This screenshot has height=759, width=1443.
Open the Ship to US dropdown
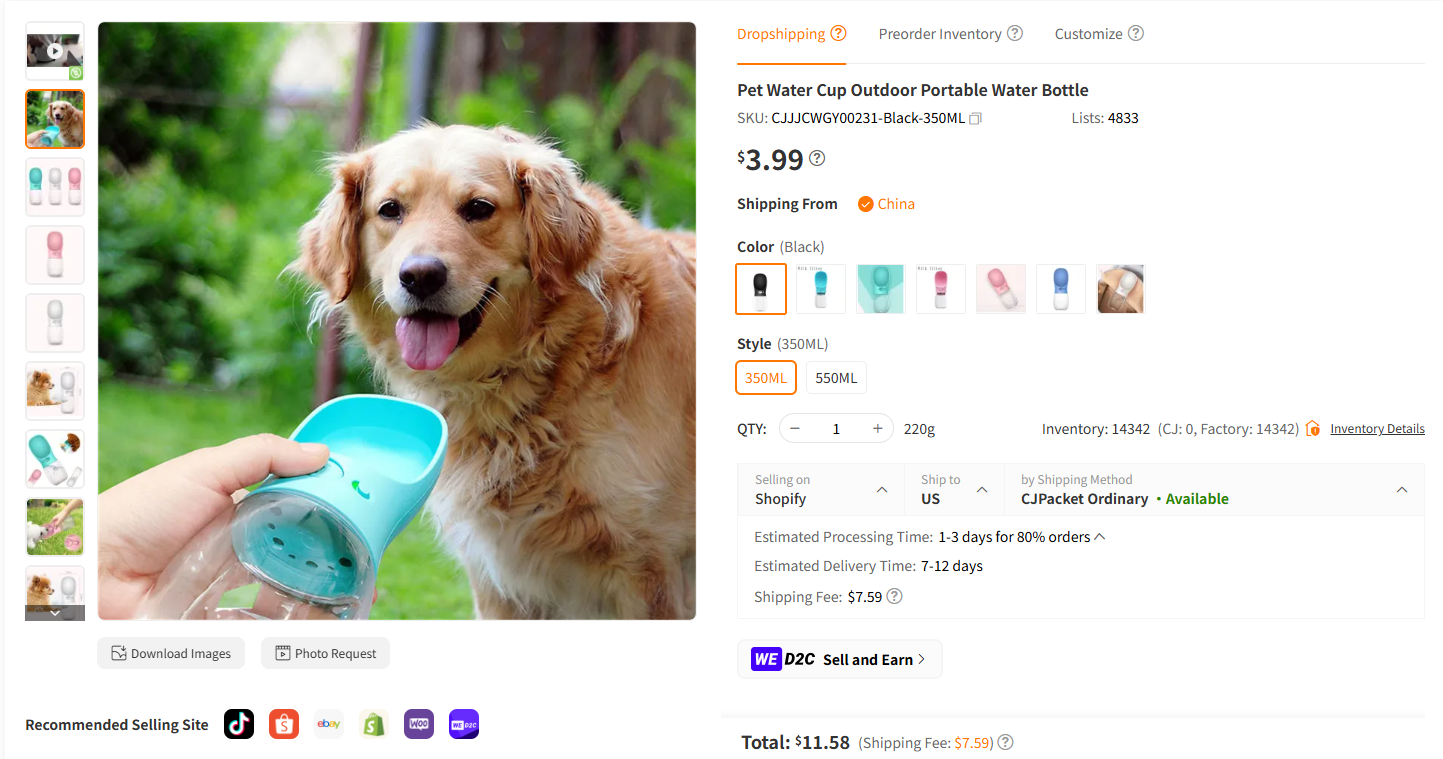[x=953, y=489]
